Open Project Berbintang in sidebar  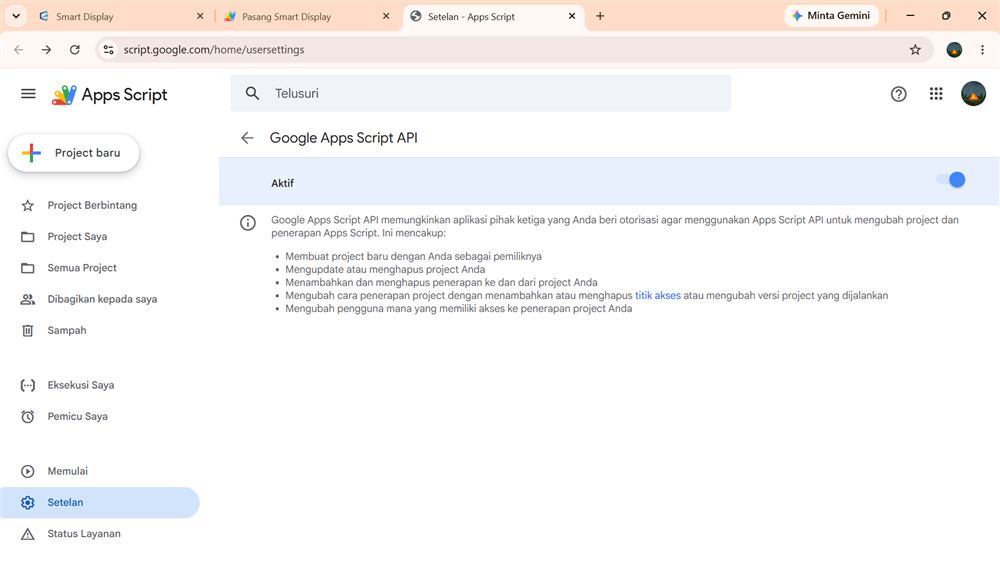point(92,205)
